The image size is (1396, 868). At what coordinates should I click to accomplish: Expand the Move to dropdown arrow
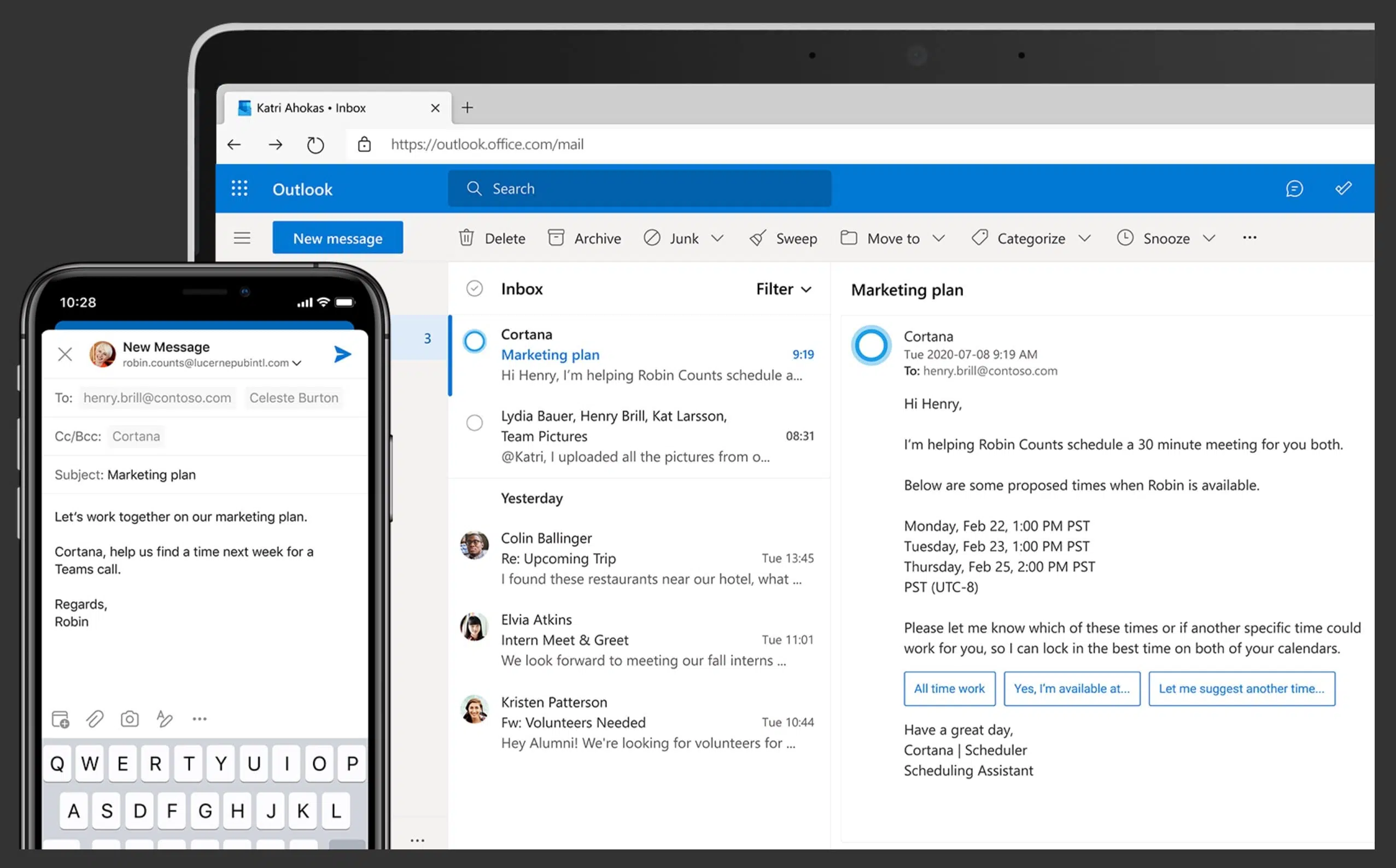(938, 238)
